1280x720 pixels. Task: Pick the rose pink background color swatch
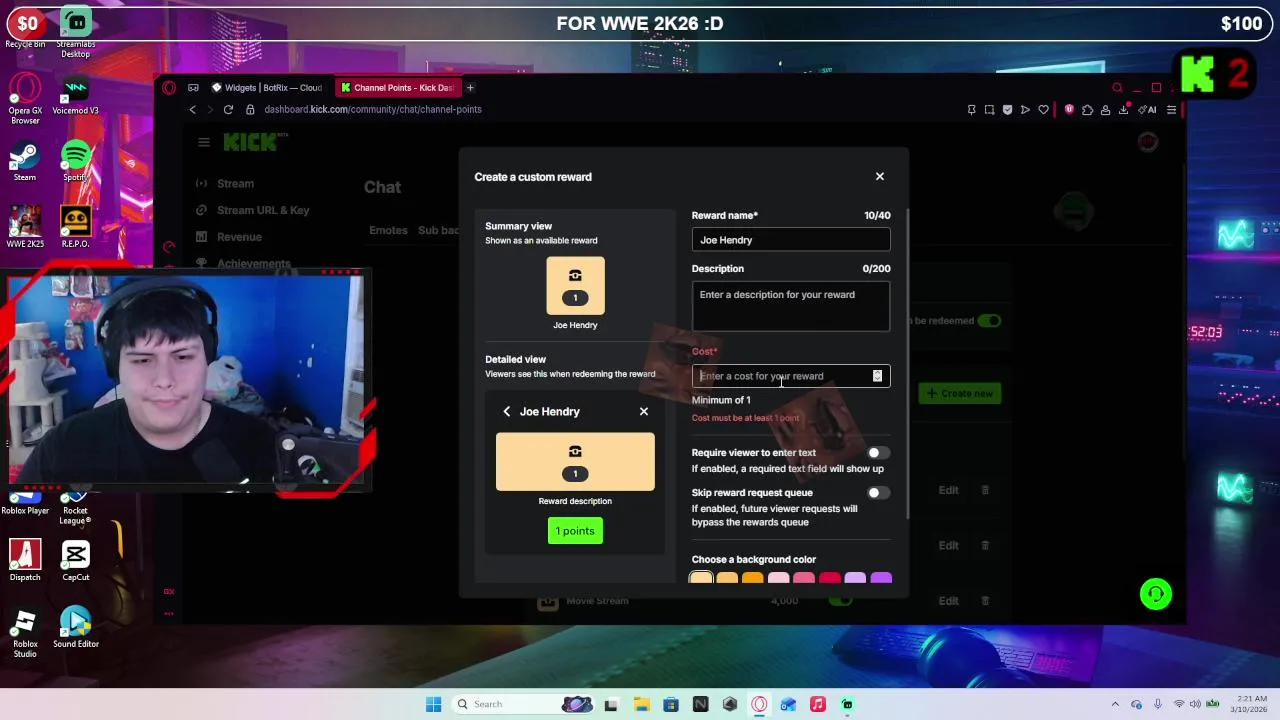(x=804, y=578)
